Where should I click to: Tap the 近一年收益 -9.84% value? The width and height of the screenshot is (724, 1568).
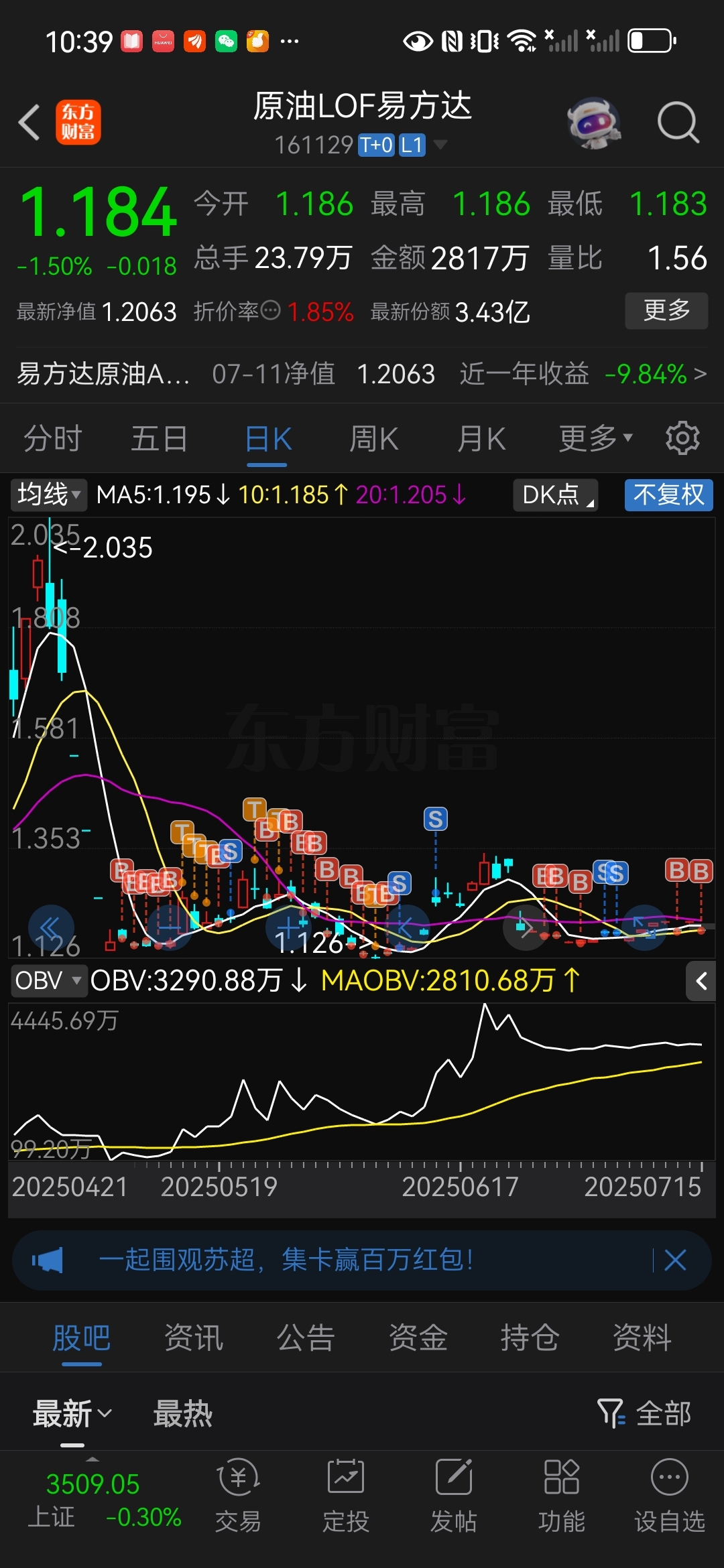[646, 374]
